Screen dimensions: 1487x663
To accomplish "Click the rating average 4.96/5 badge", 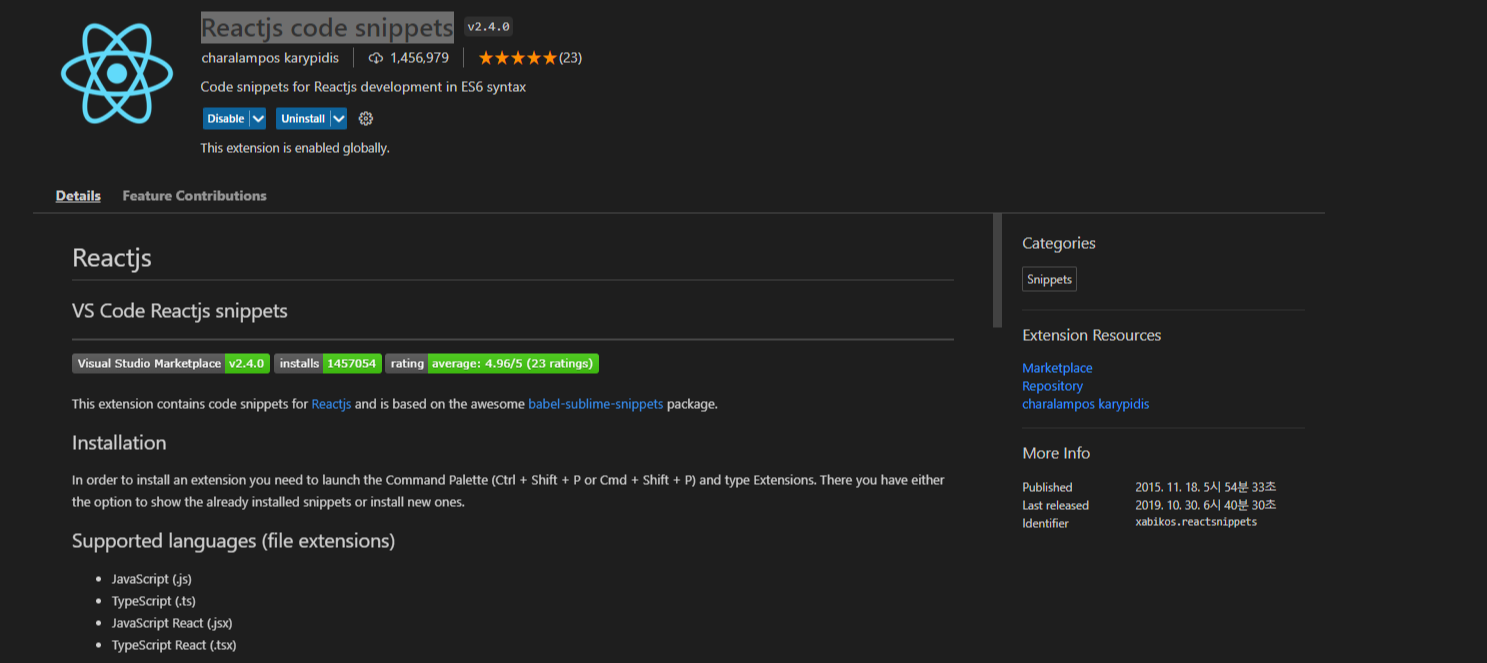I will [492, 364].
